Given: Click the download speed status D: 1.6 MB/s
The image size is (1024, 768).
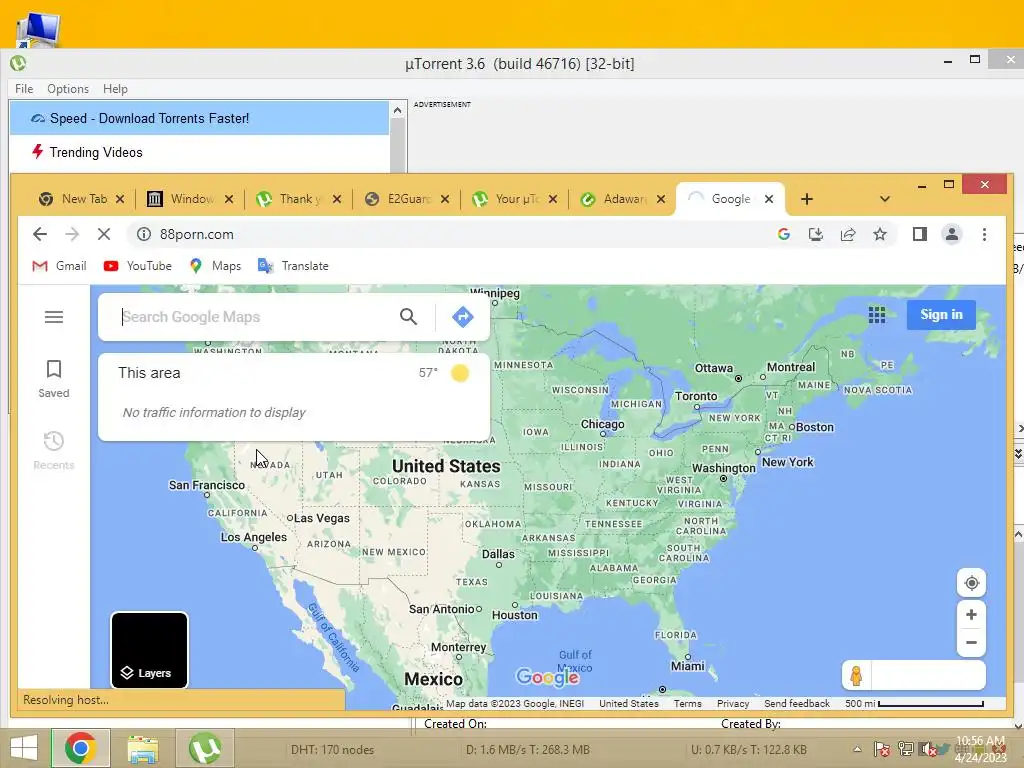Looking at the screenshot, I should pos(528,750).
